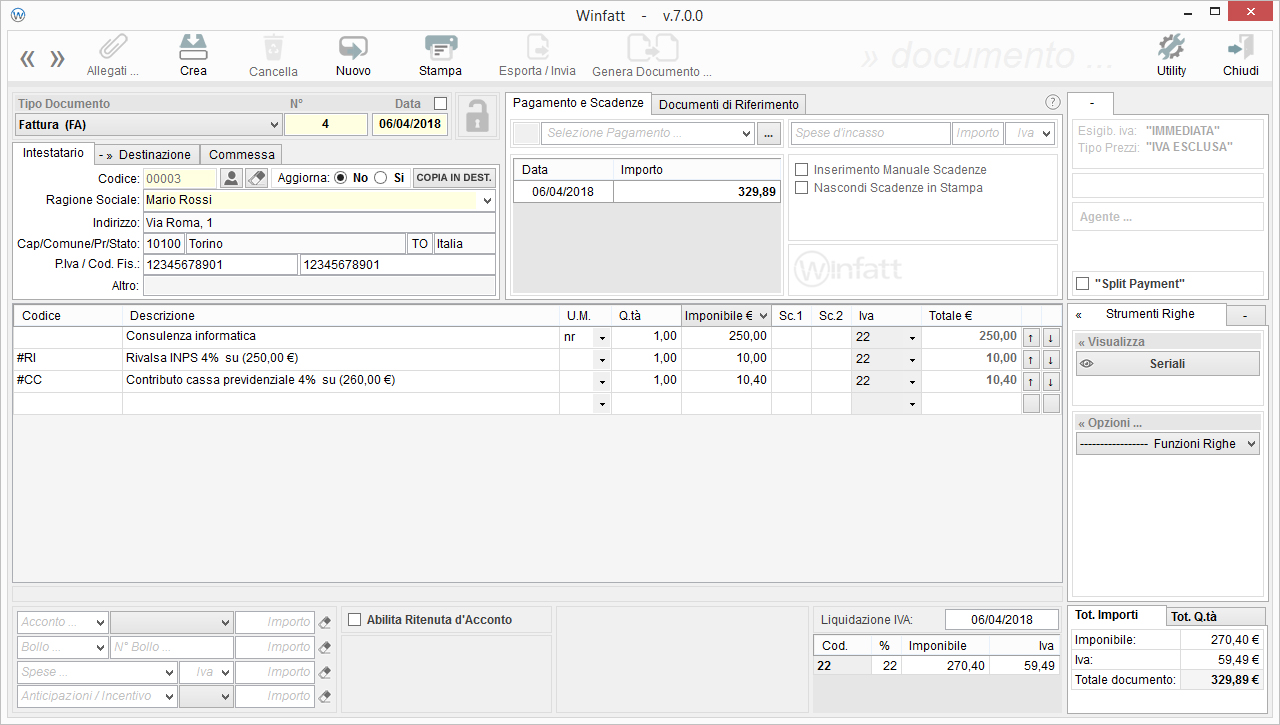Click the Seriali button

(1167, 364)
